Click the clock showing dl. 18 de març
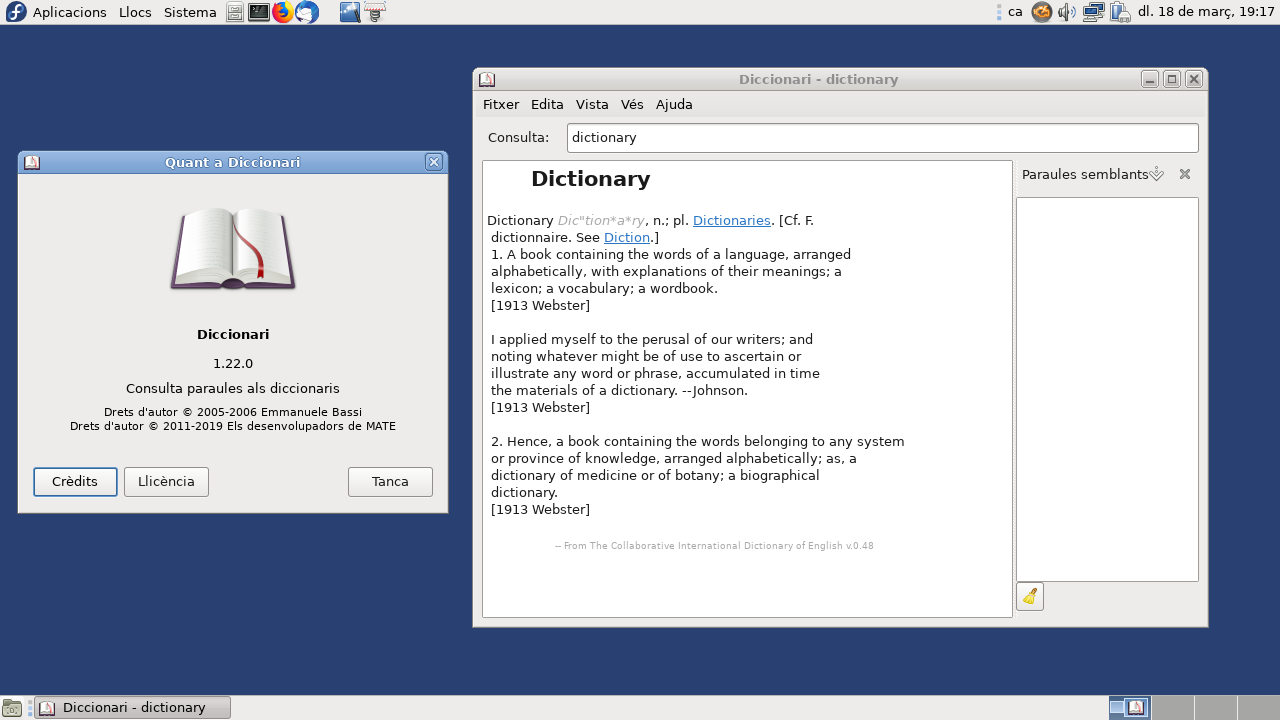 tap(1206, 12)
